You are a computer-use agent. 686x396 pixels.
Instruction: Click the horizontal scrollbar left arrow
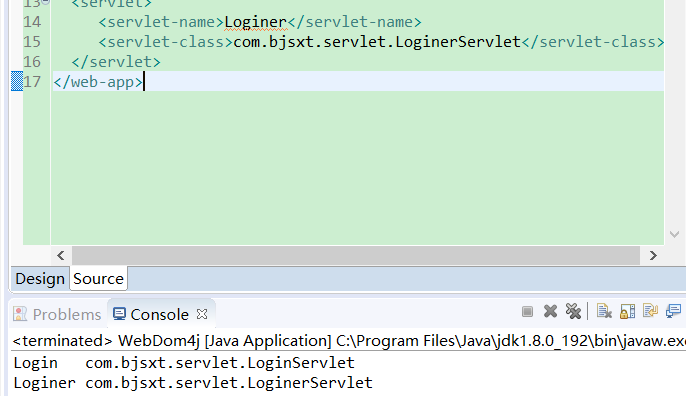tap(61, 256)
